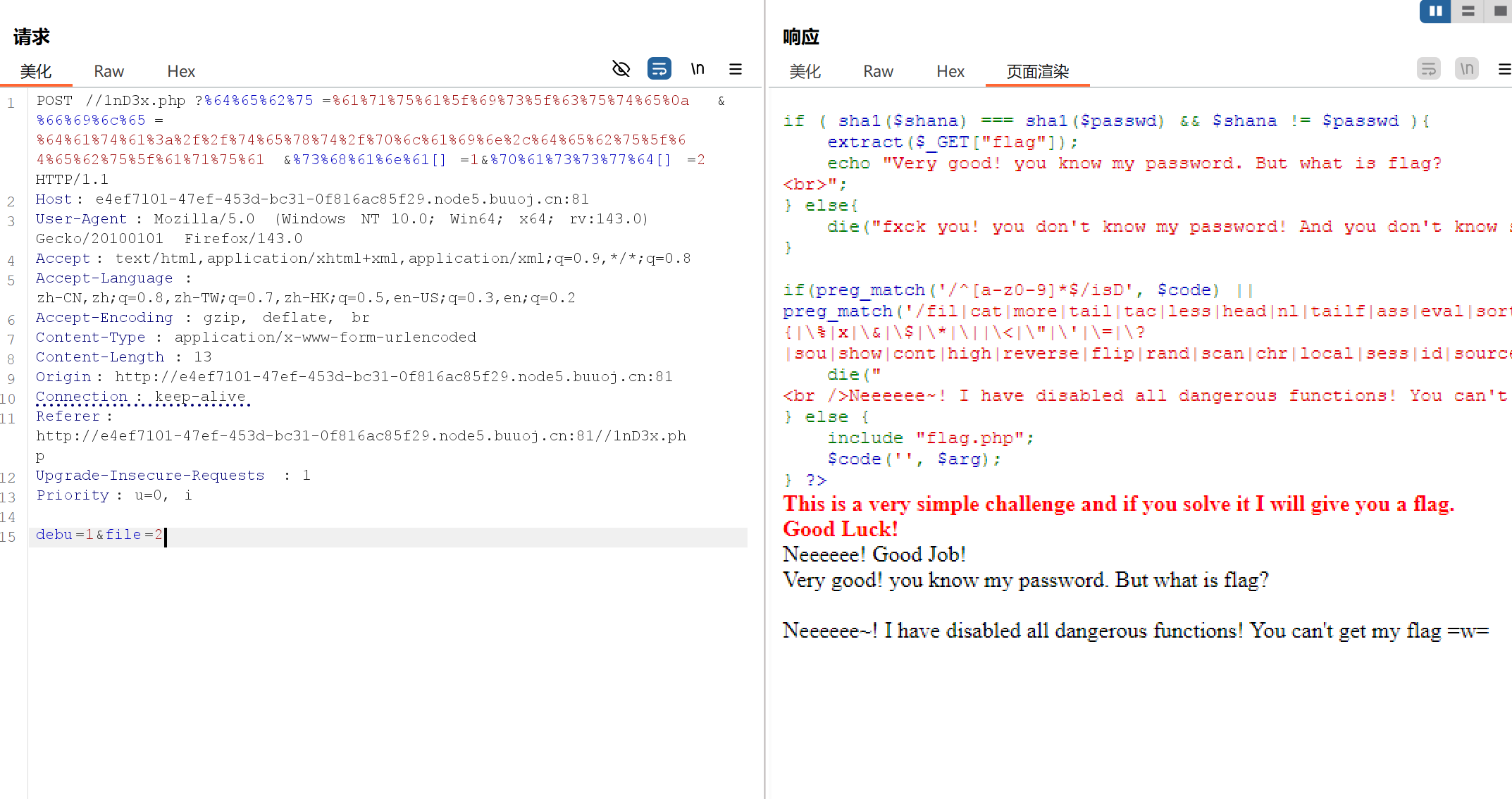Open request 美化 pretty tab
1512x799 pixels.
coord(35,71)
